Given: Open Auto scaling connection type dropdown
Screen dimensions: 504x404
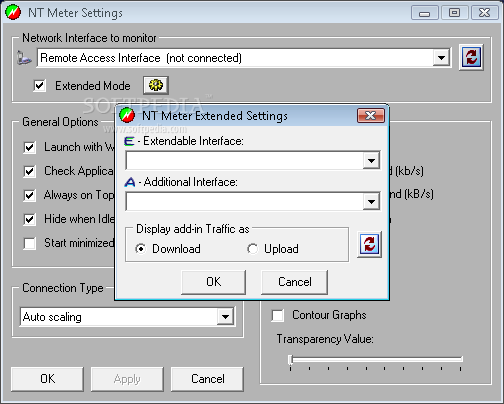Looking at the screenshot, I should 225,317.
